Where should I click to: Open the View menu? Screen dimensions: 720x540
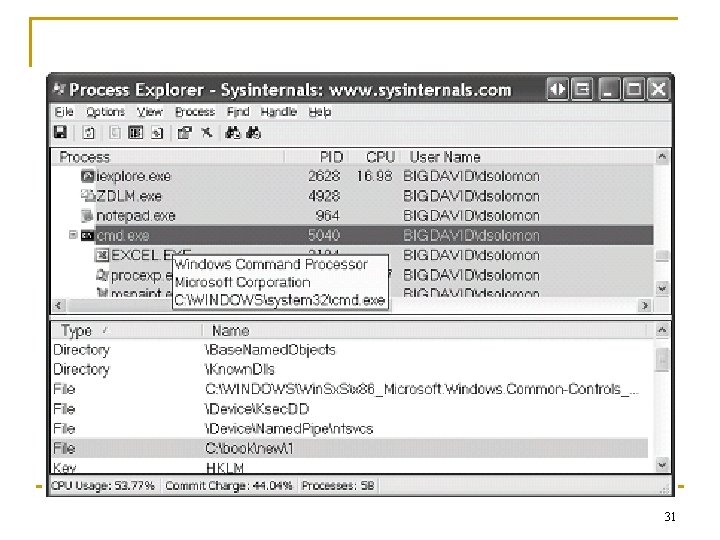tap(149, 112)
